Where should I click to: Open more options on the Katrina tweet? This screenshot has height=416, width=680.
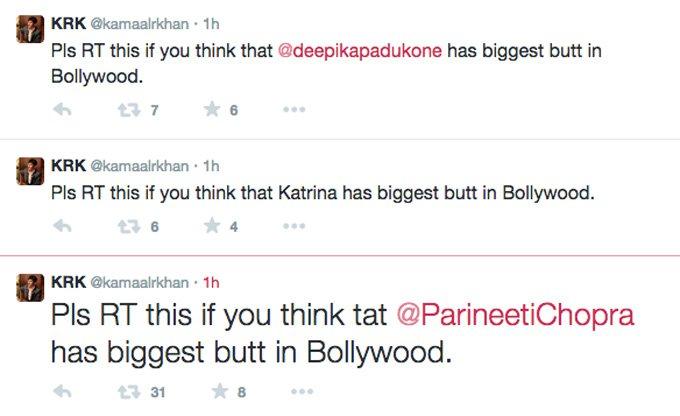coord(294,226)
